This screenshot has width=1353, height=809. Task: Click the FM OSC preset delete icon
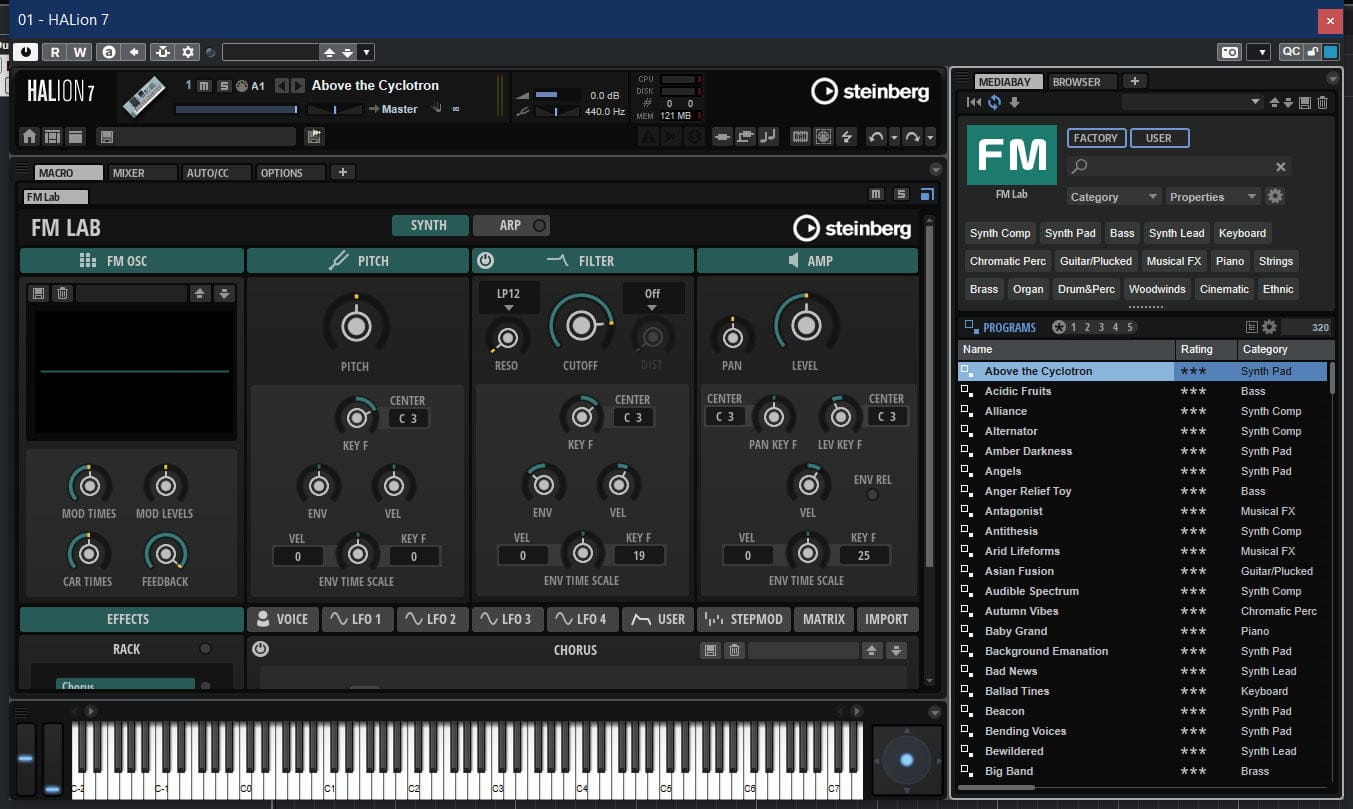pos(62,293)
